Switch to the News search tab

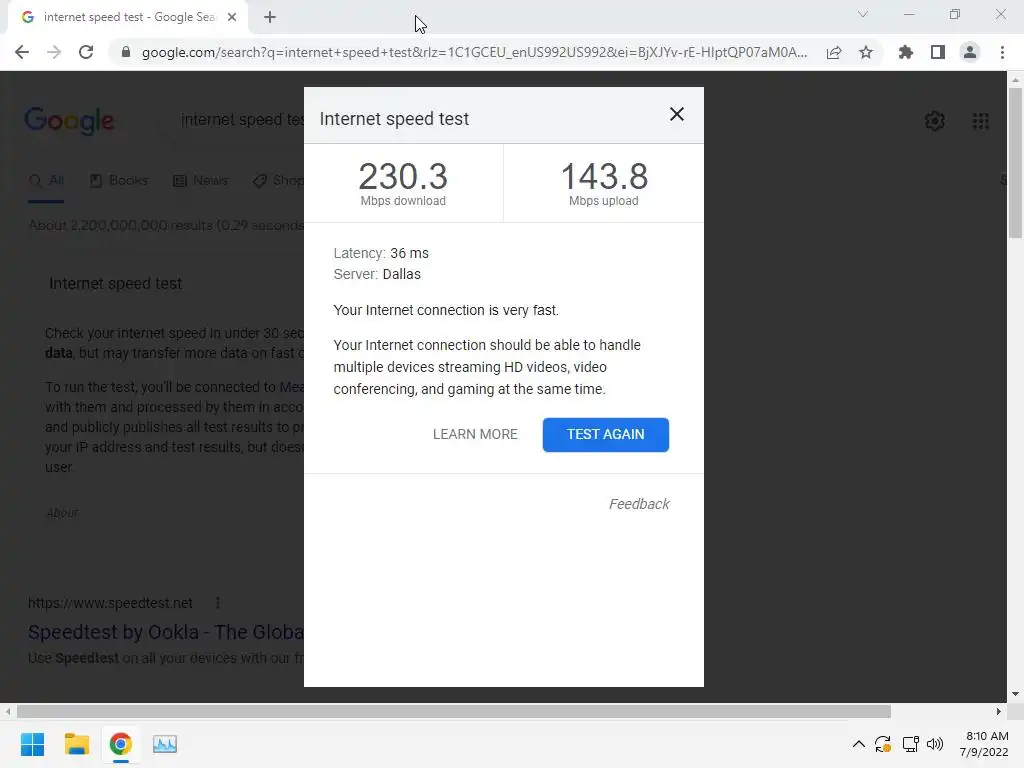pyautogui.click(x=200, y=180)
